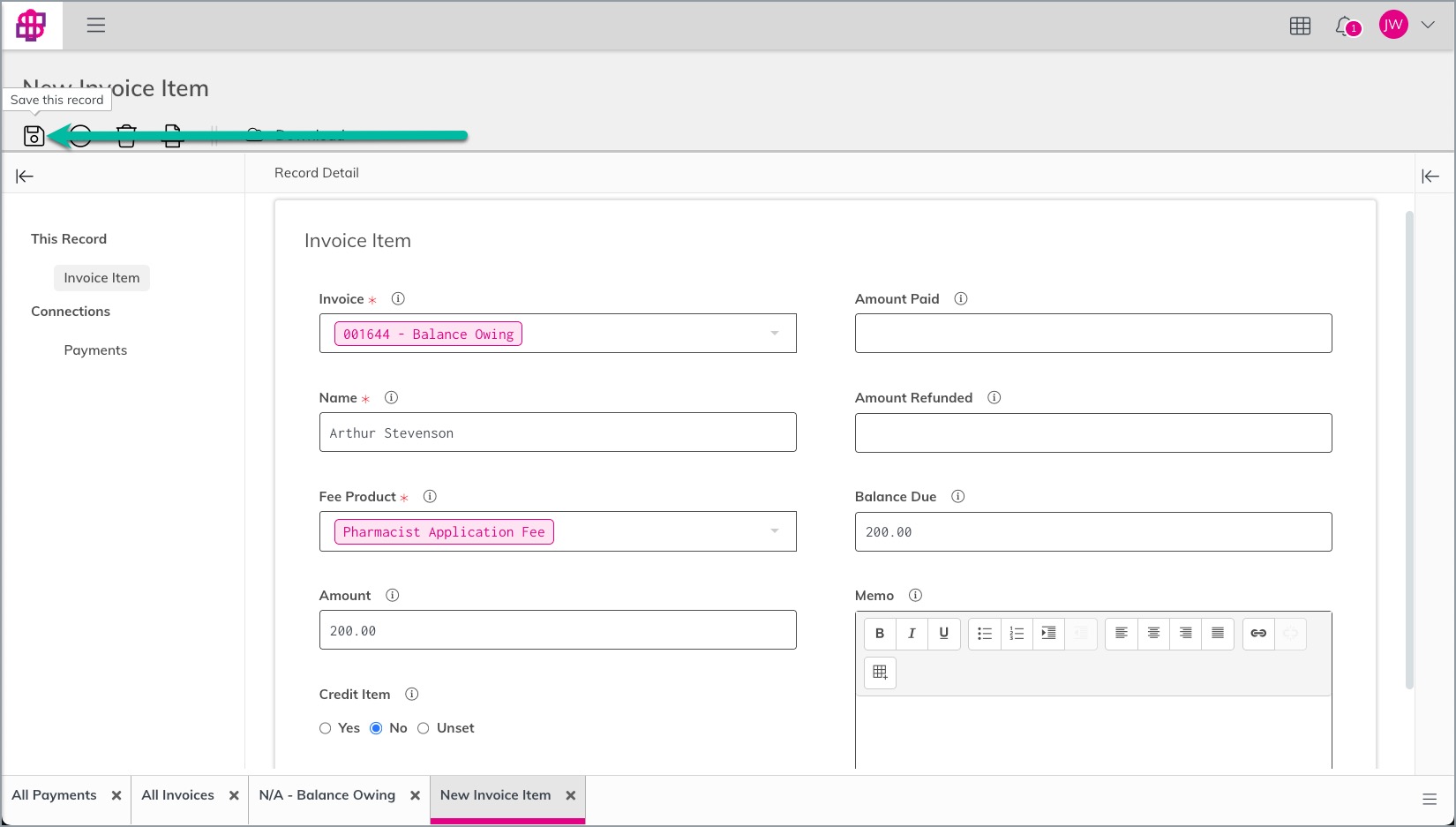
Task: Save this record with the disk icon
Action: (34, 136)
